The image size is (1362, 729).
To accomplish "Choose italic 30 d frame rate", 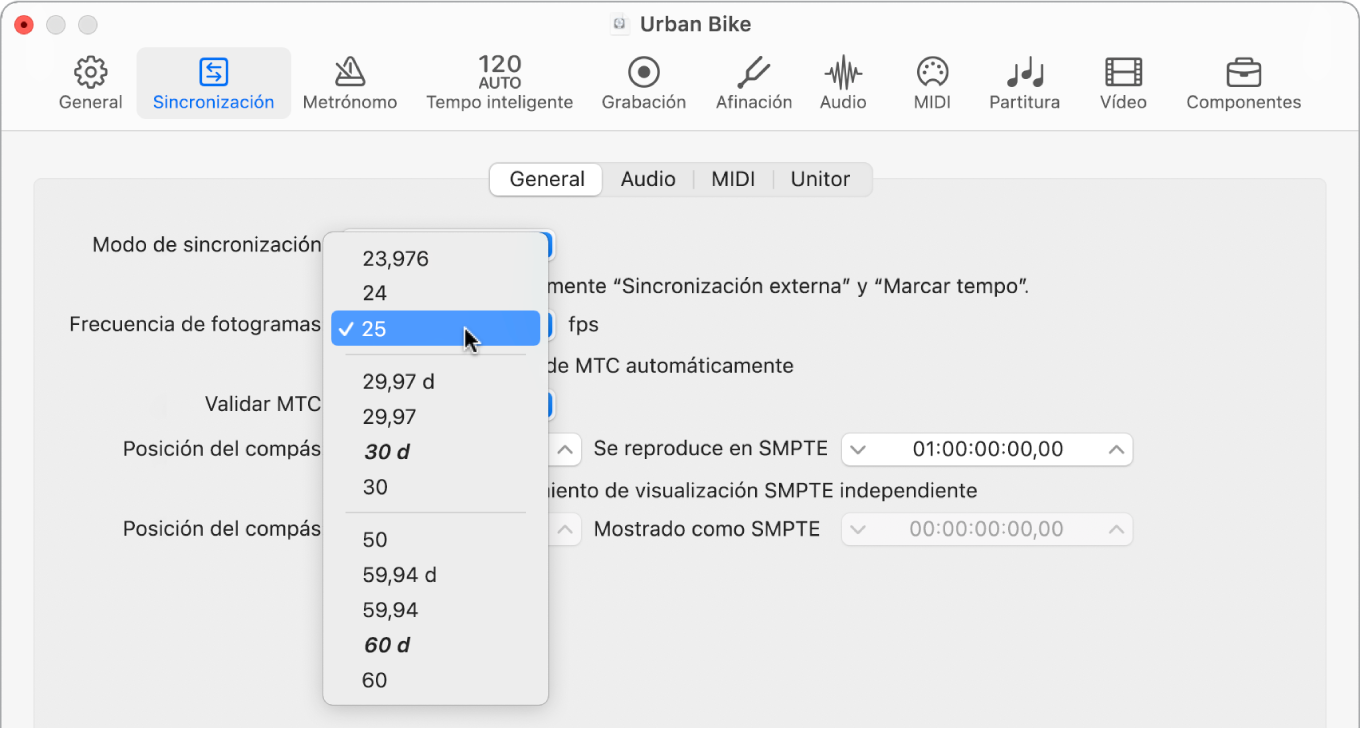I will (x=436, y=452).
